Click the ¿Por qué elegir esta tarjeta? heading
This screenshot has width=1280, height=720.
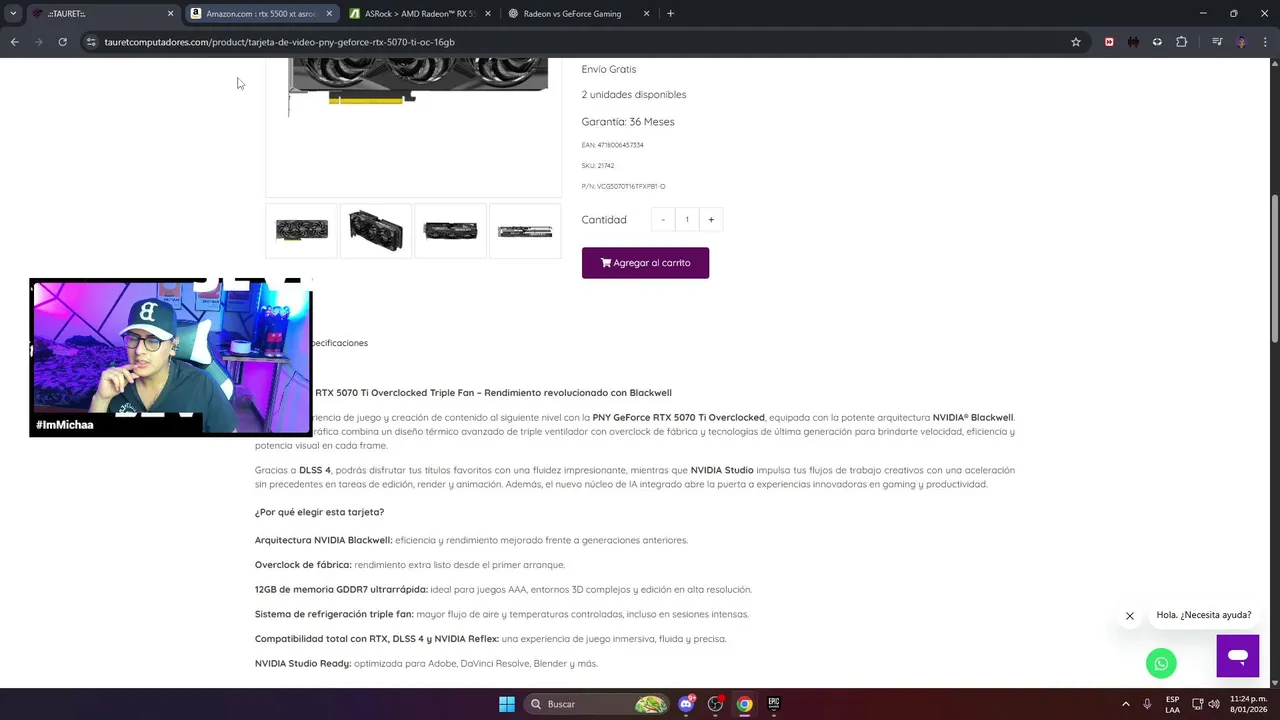pyautogui.click(x=319, y=512)
